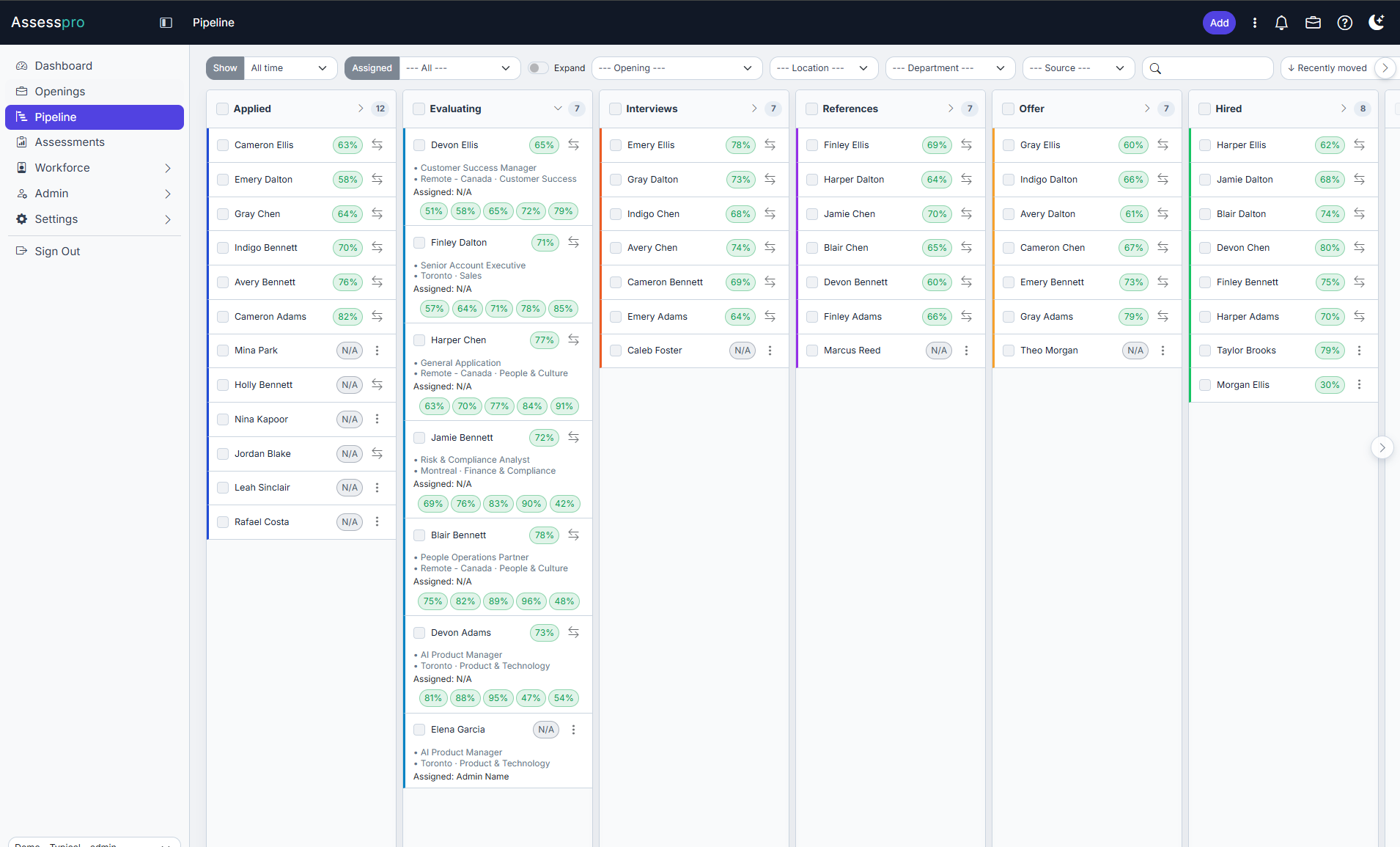Check the Applied column select-all box
Screen dimensions: 1400x847
point(223,109)
